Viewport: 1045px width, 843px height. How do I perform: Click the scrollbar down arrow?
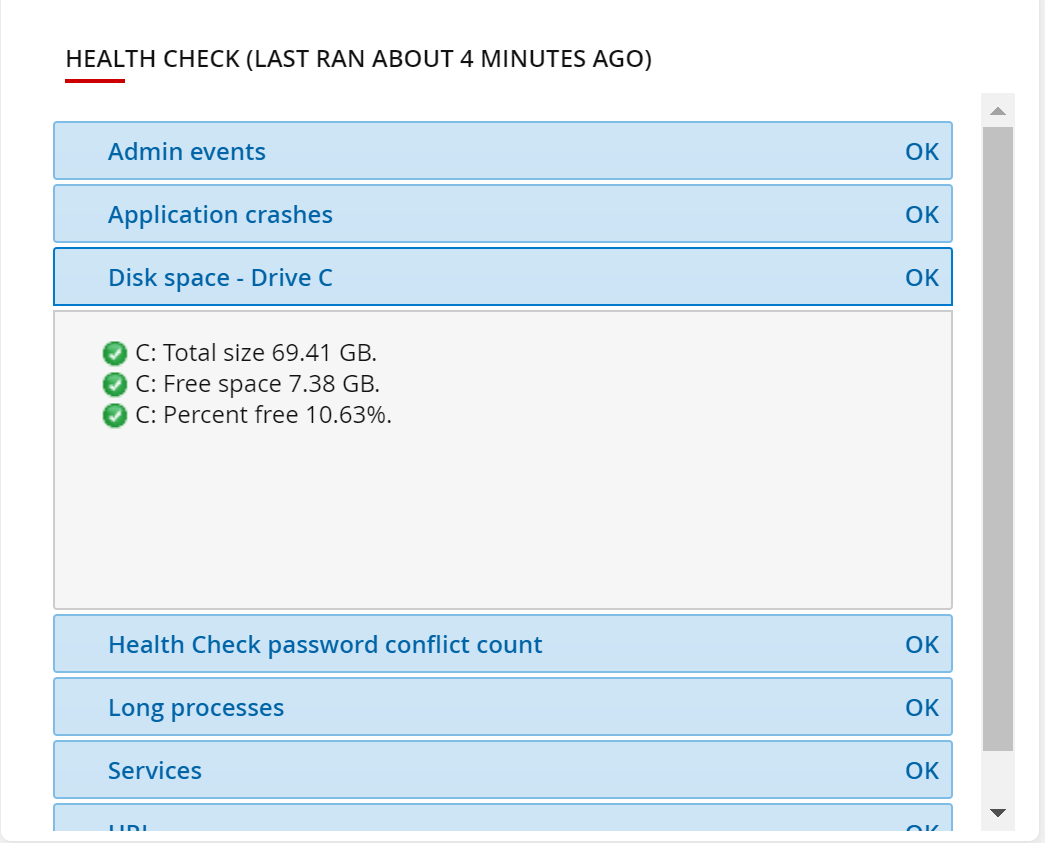pyautogui.click(x=997, y=813)
